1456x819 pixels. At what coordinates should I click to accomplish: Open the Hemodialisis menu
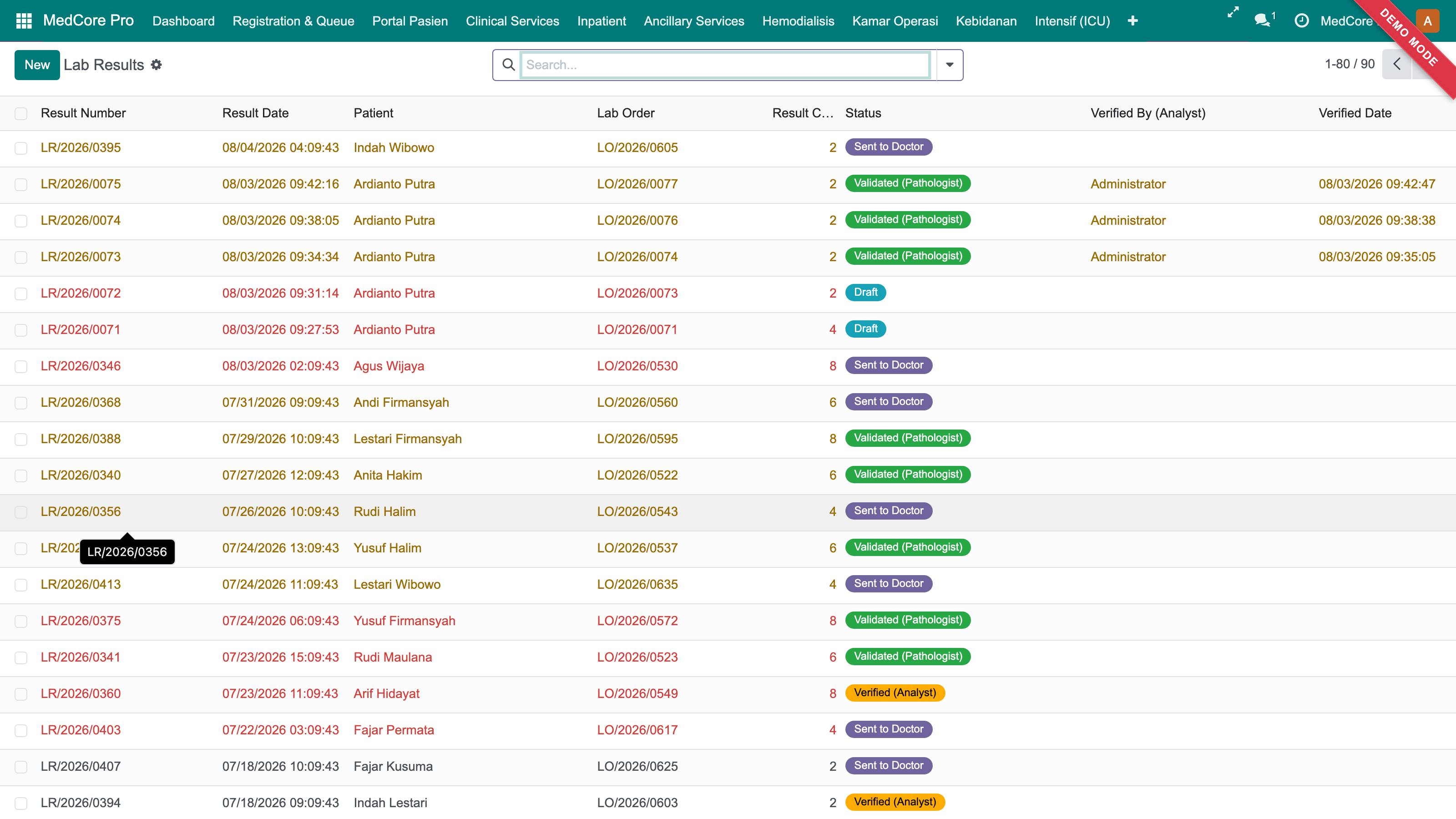pyautogui.click(x=798, y=21)
